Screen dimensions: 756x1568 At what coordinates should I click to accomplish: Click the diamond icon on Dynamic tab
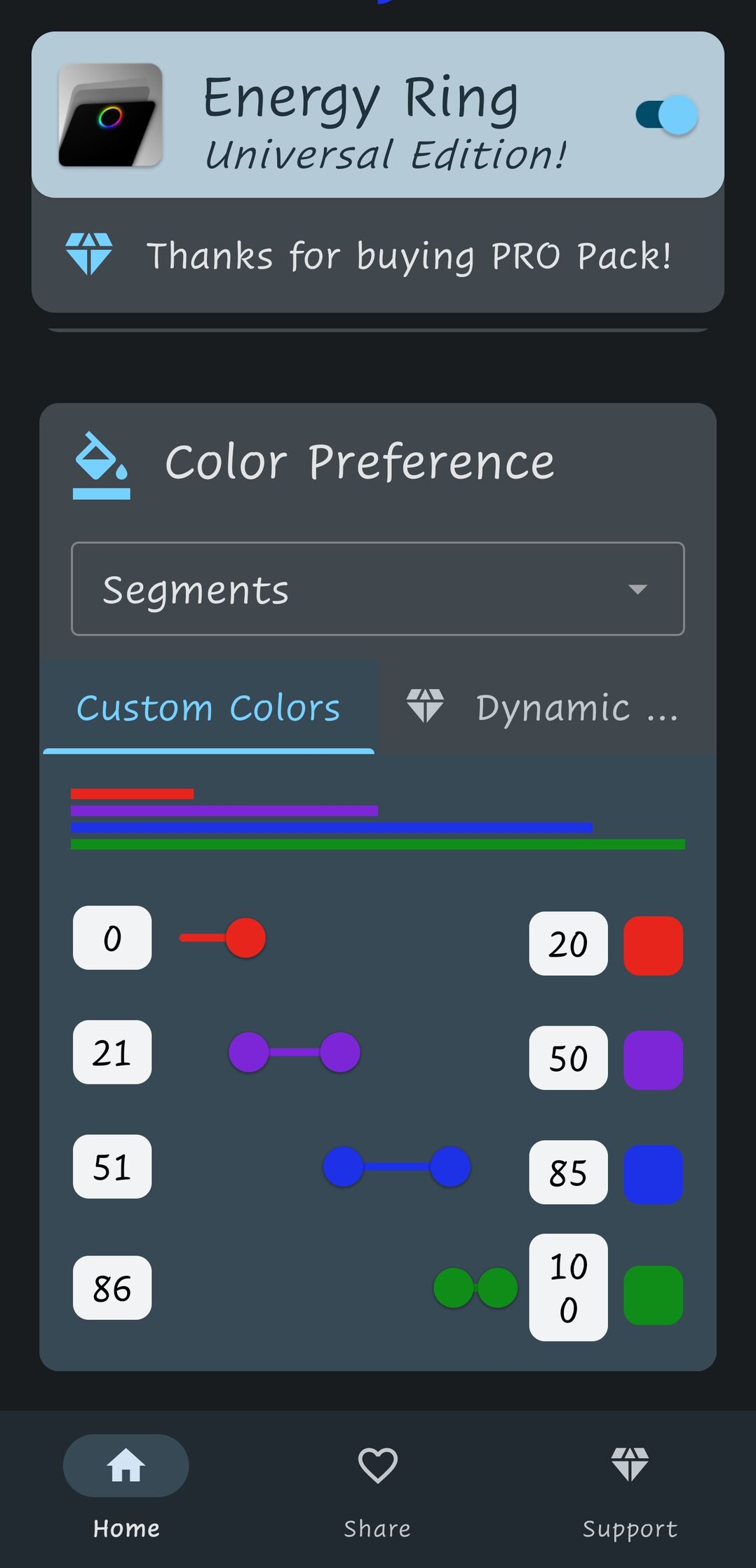(425, 705)
